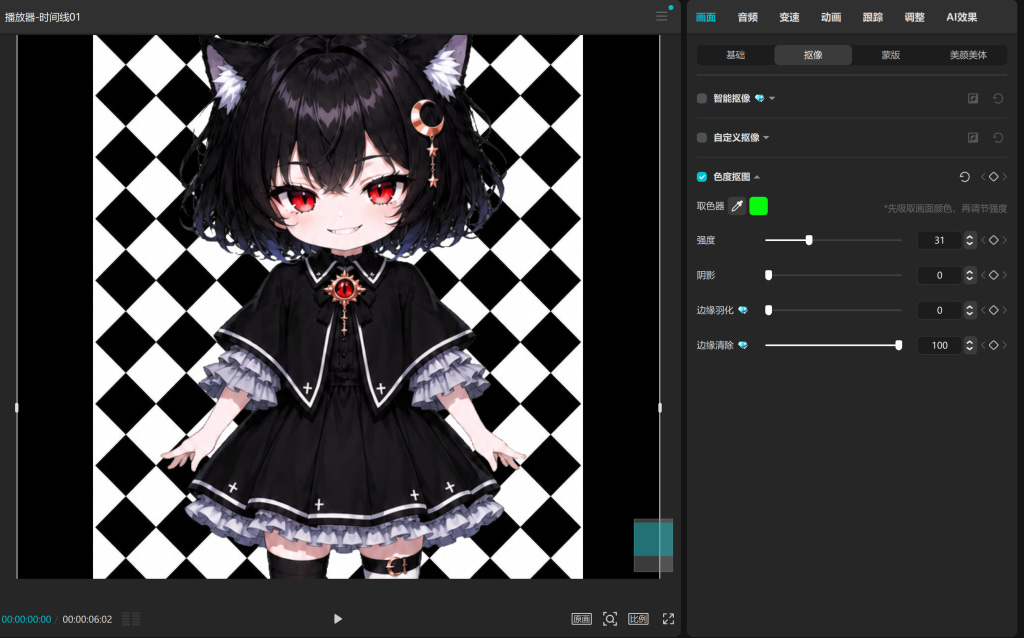
Task: Switch to the 画面 tab
Action: (705, 17)
